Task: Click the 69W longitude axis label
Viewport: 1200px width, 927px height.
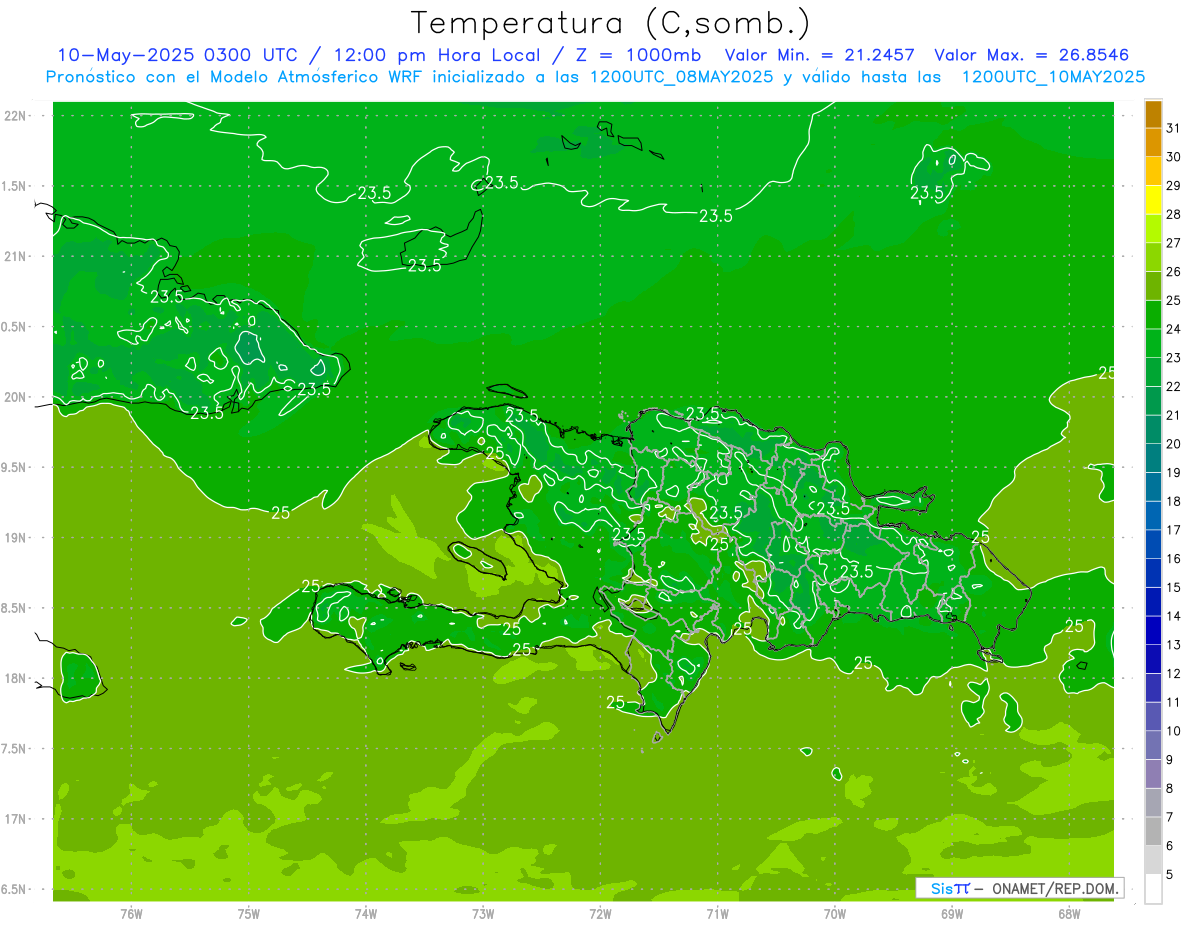Action: pos(952,913)
